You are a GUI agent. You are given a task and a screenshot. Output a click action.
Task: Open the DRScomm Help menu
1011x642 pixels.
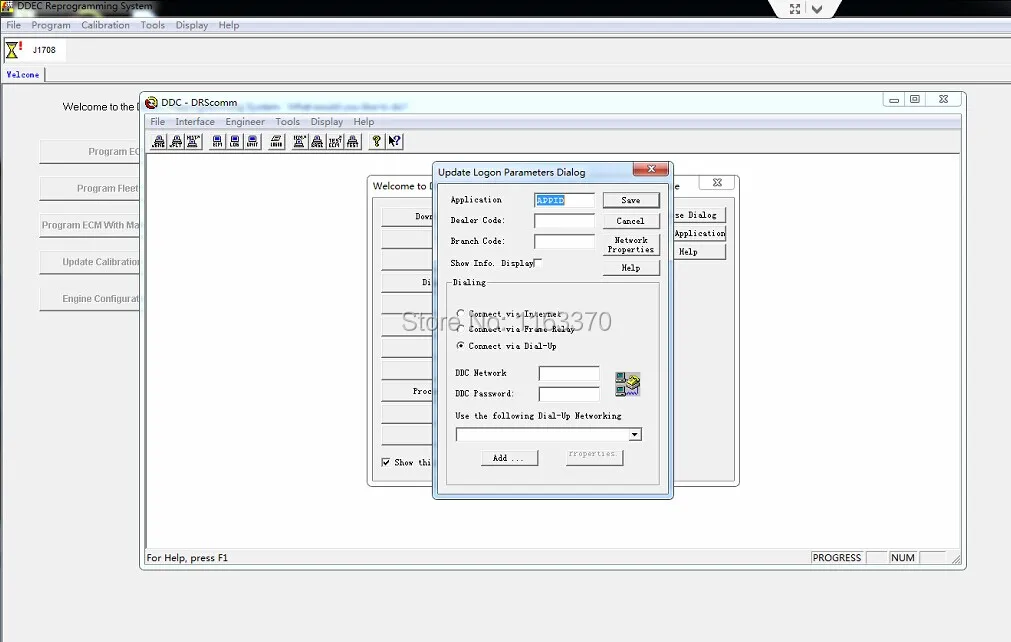pos(364,122)
